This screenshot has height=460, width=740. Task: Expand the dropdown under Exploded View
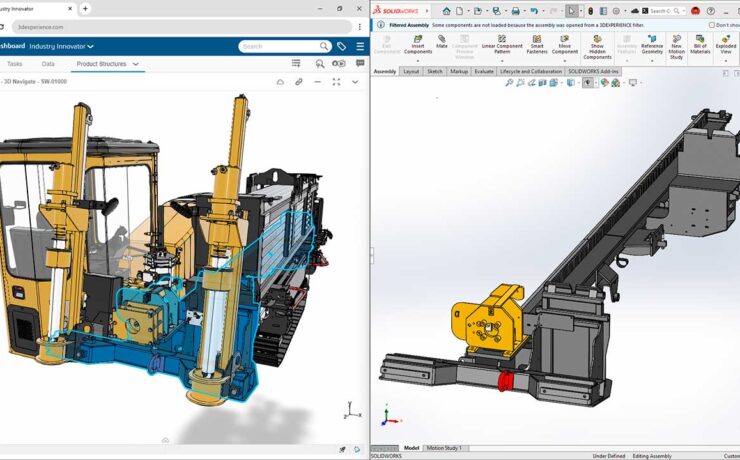pyautogui.click(x=725, y=60)
